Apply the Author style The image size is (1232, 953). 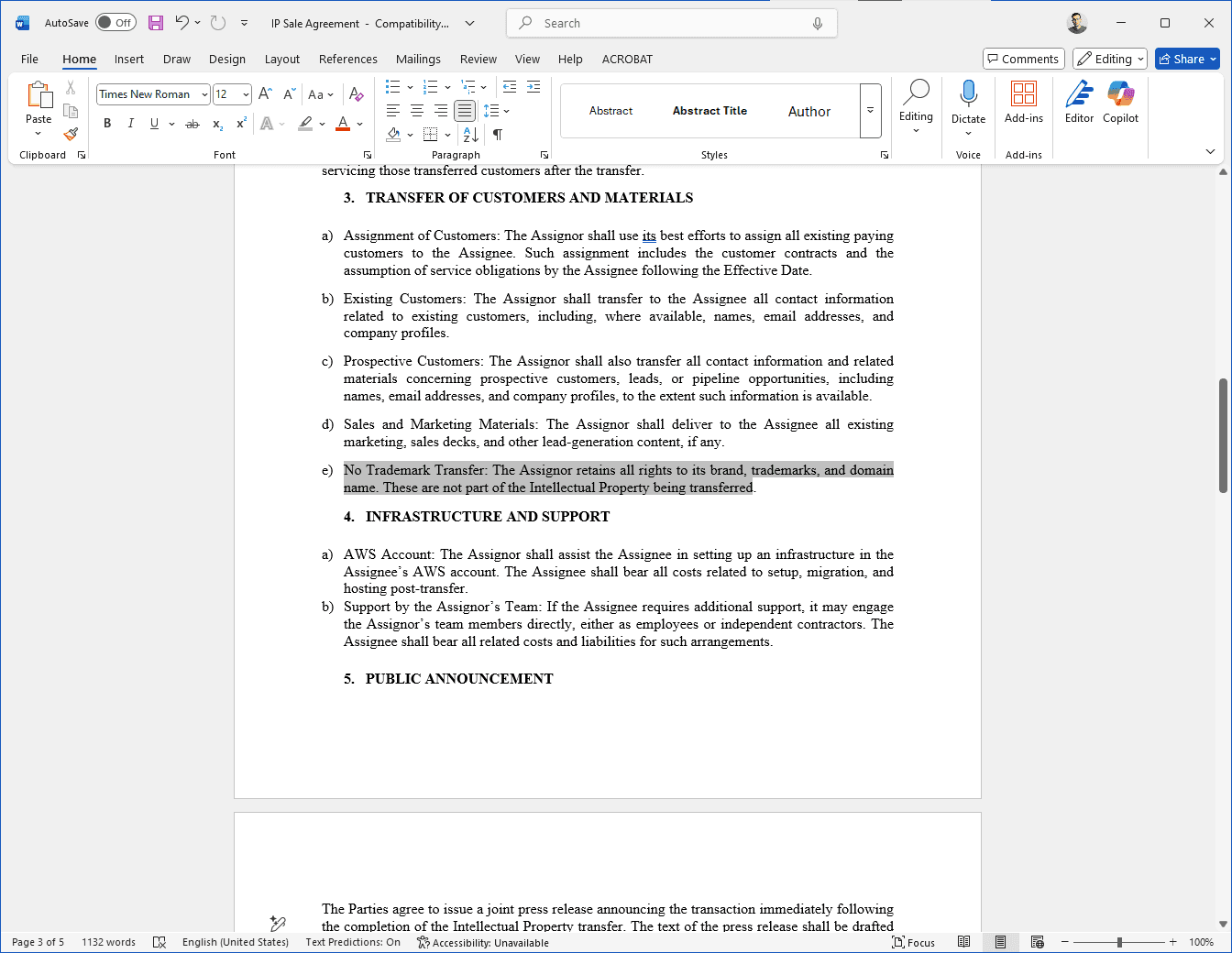click(x=809, y=111)
